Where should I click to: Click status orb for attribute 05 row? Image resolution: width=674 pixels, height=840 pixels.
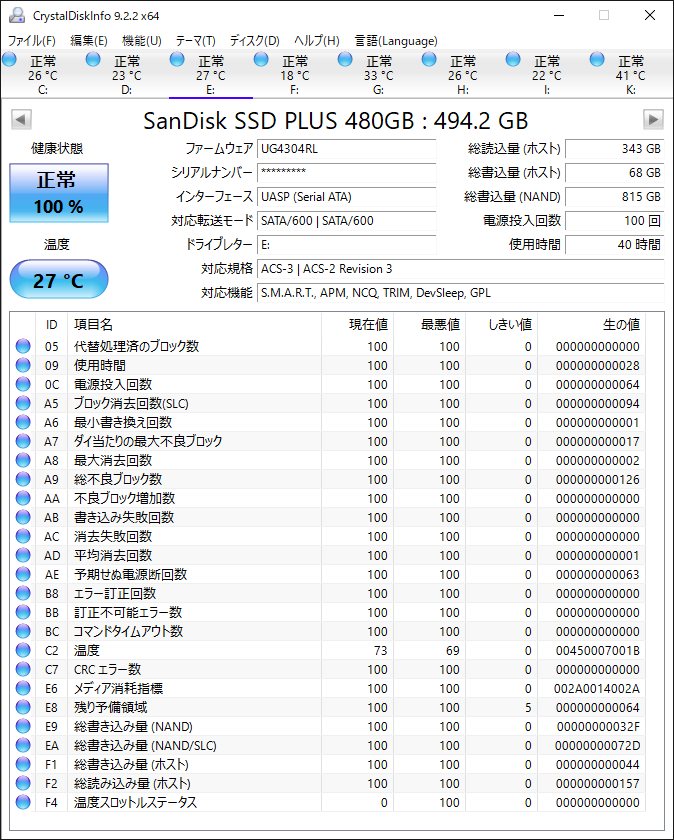[x=23, y=347]
